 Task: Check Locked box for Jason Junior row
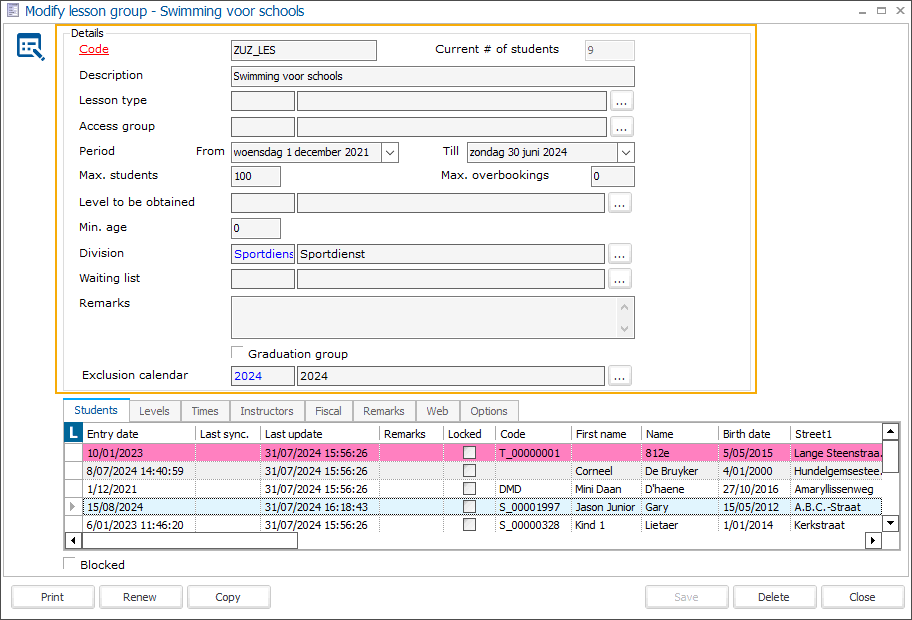pyautogui.click(x=469, y=507)
